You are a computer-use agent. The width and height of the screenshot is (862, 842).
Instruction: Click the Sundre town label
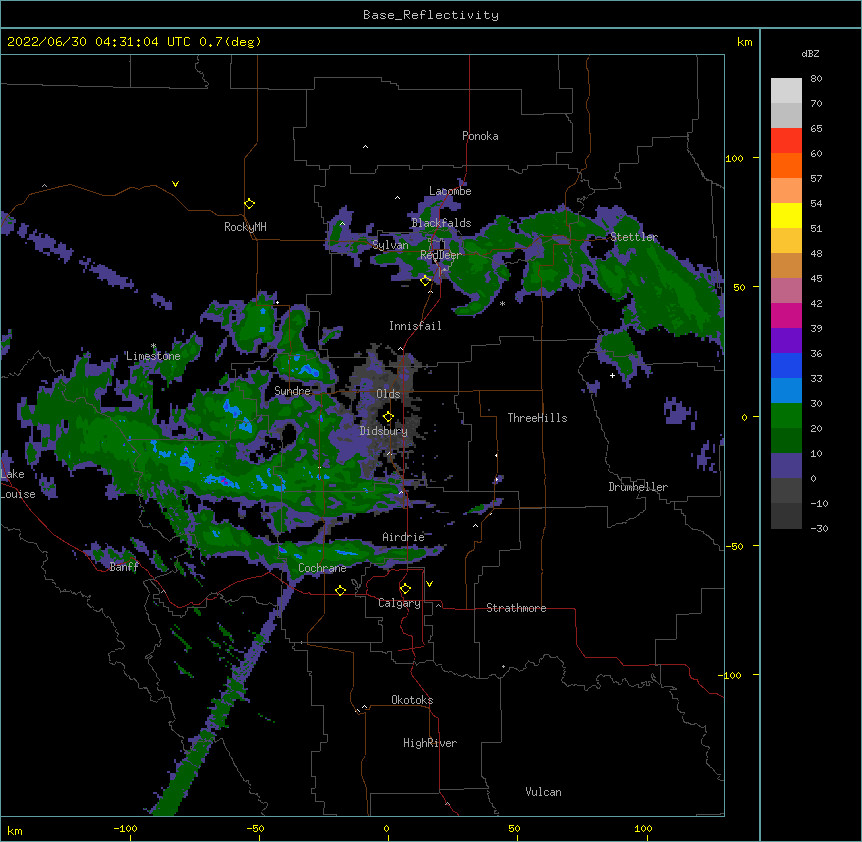pos(292,391)
